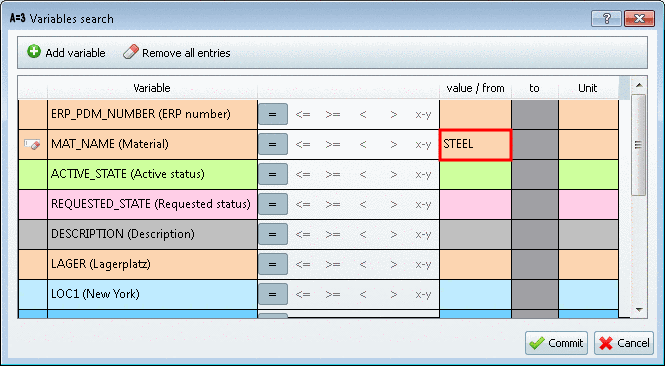The width and height of the screenshot is (665, 366).
Task: Click Unit field for ACTIVE_STATE row
Action: 588,175
